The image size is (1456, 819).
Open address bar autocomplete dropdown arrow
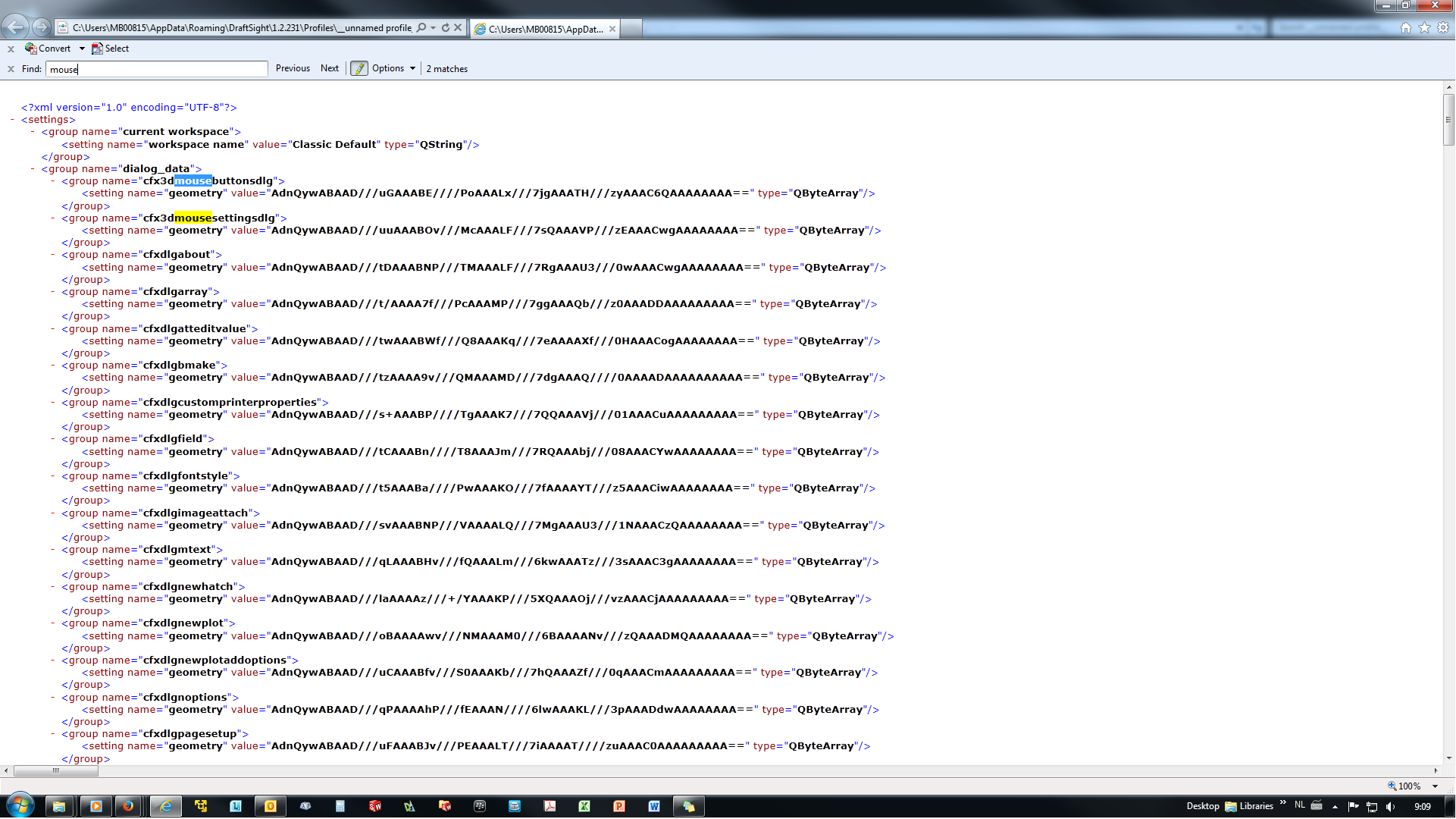click(x=433, y=27)
